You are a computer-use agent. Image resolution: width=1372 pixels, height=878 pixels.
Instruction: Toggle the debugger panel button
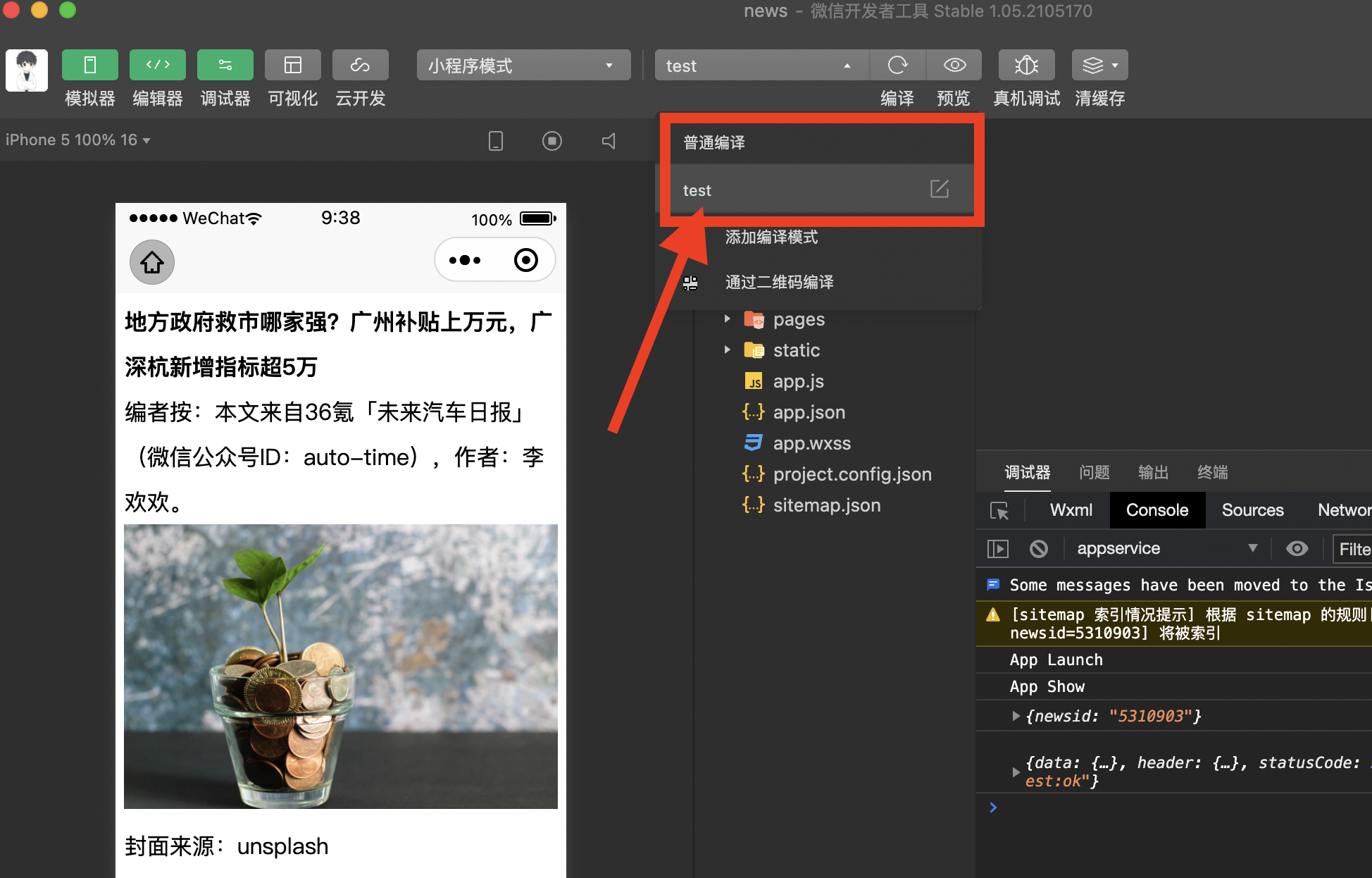pos(225,66)
